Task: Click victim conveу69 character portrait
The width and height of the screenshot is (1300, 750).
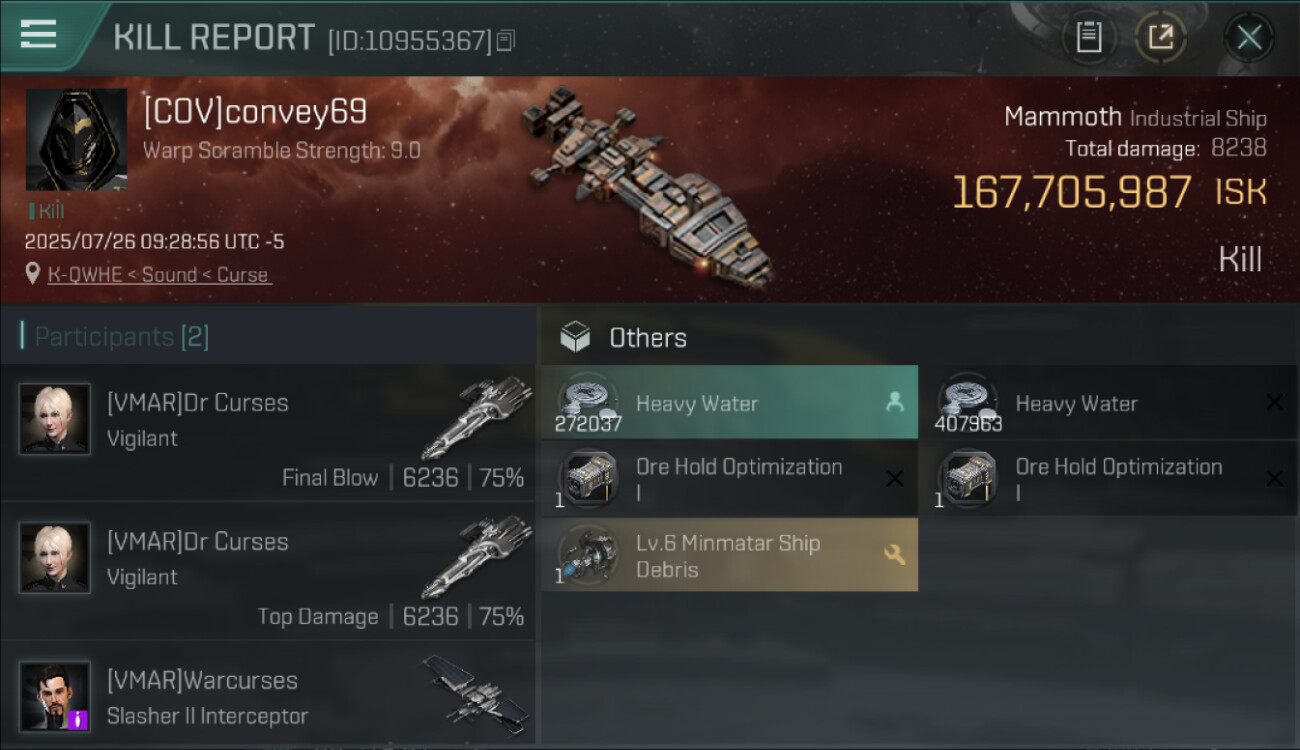Action: [76, 139]
